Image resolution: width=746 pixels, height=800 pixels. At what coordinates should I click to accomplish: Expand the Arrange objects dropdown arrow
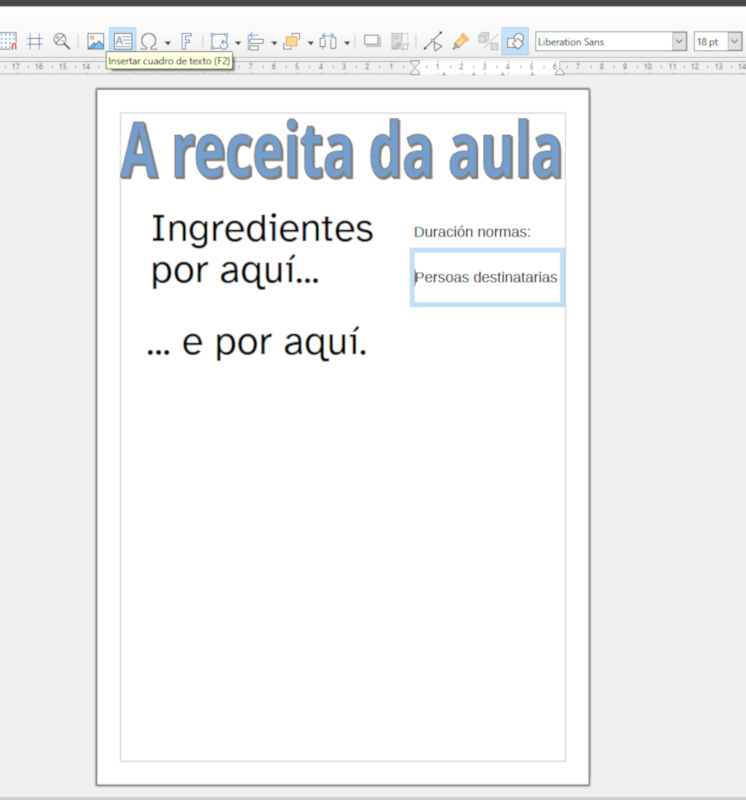310,42
